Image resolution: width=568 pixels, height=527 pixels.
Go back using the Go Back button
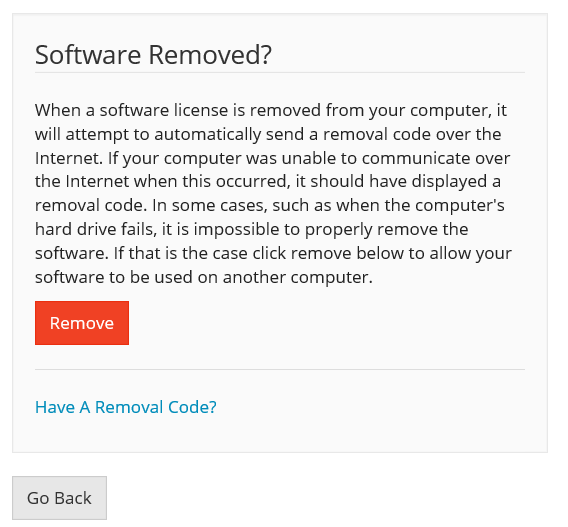pyautogui.click(x=59, y=498)
